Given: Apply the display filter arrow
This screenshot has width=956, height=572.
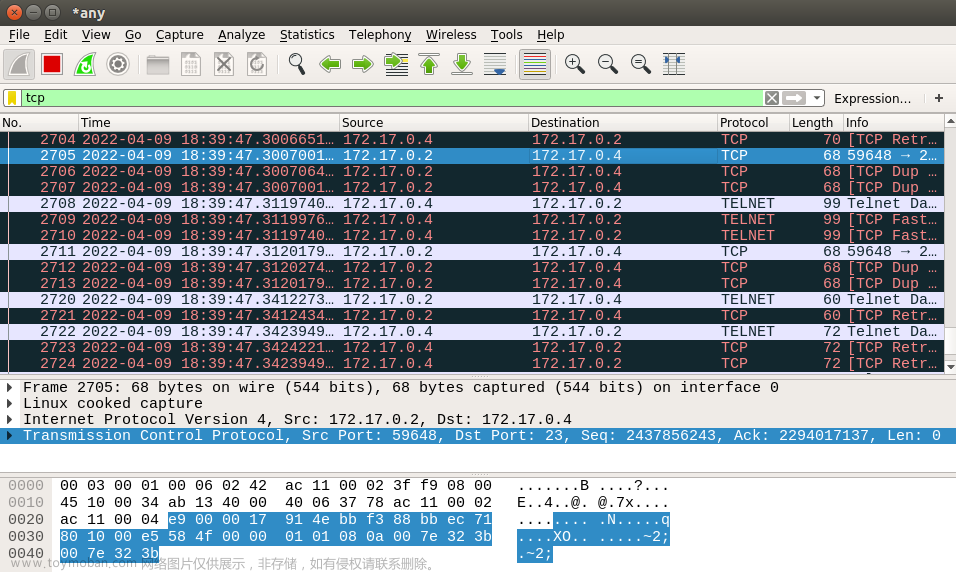Looking at the screenshot, I should point(794,98).
